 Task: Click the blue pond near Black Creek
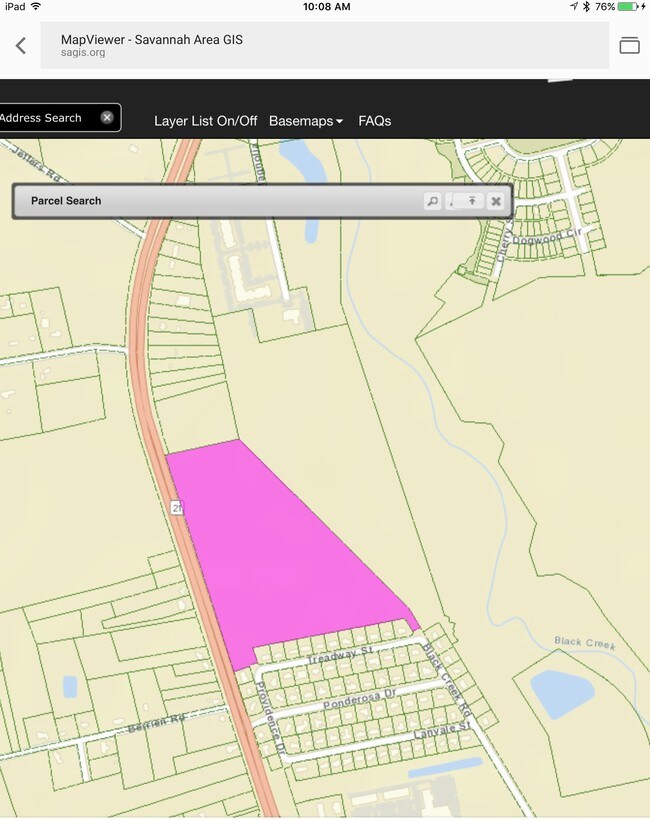[x=560, y=691]
